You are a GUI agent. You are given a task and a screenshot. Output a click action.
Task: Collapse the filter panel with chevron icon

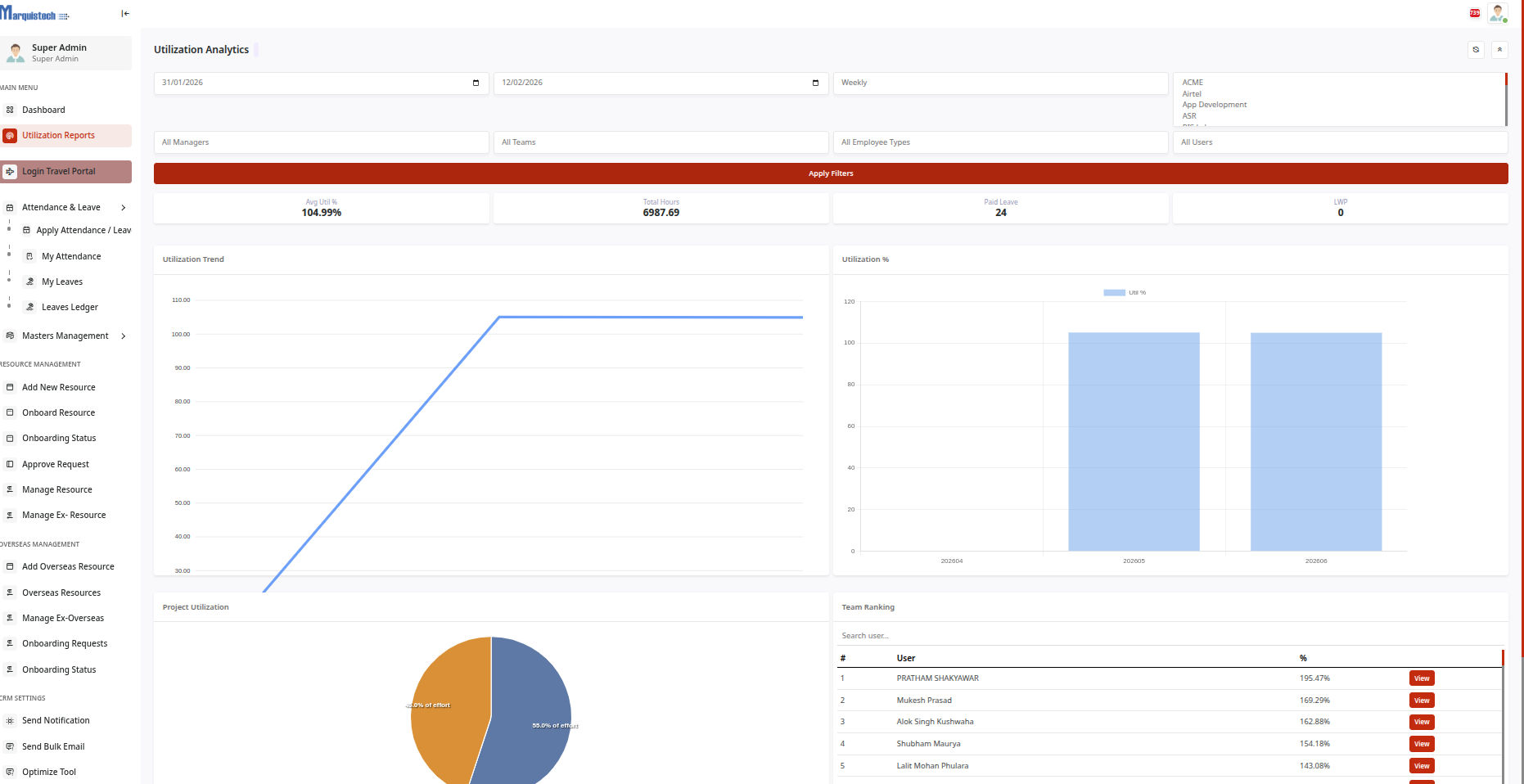1499,50
